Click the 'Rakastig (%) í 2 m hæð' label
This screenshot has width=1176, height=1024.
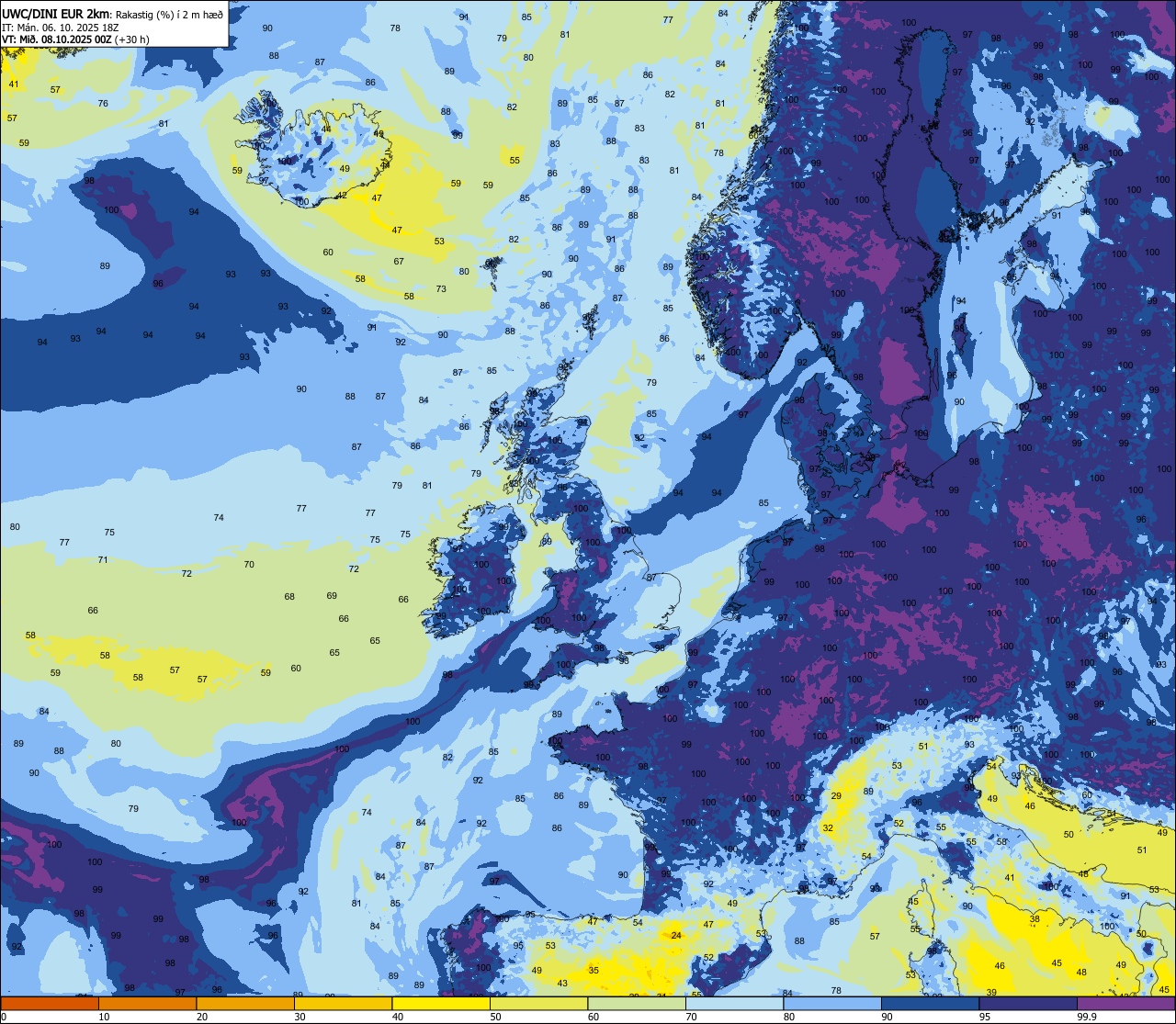[x=169, y=14]
